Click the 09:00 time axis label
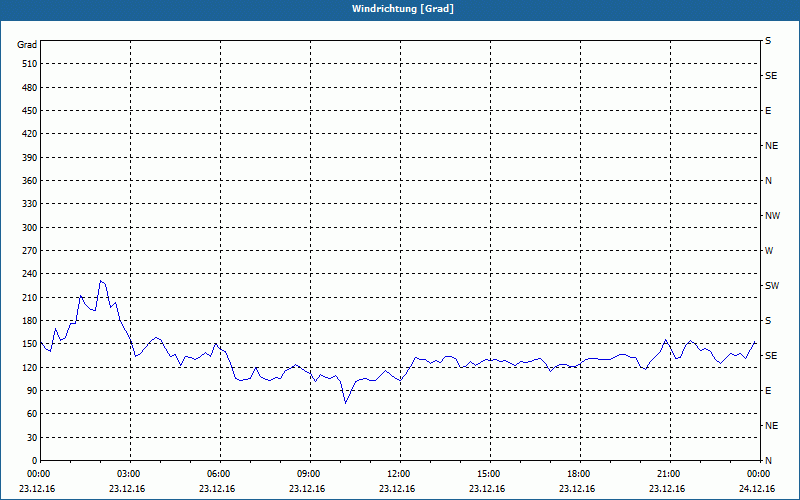 pyautogui.click(x=309, y=474)
